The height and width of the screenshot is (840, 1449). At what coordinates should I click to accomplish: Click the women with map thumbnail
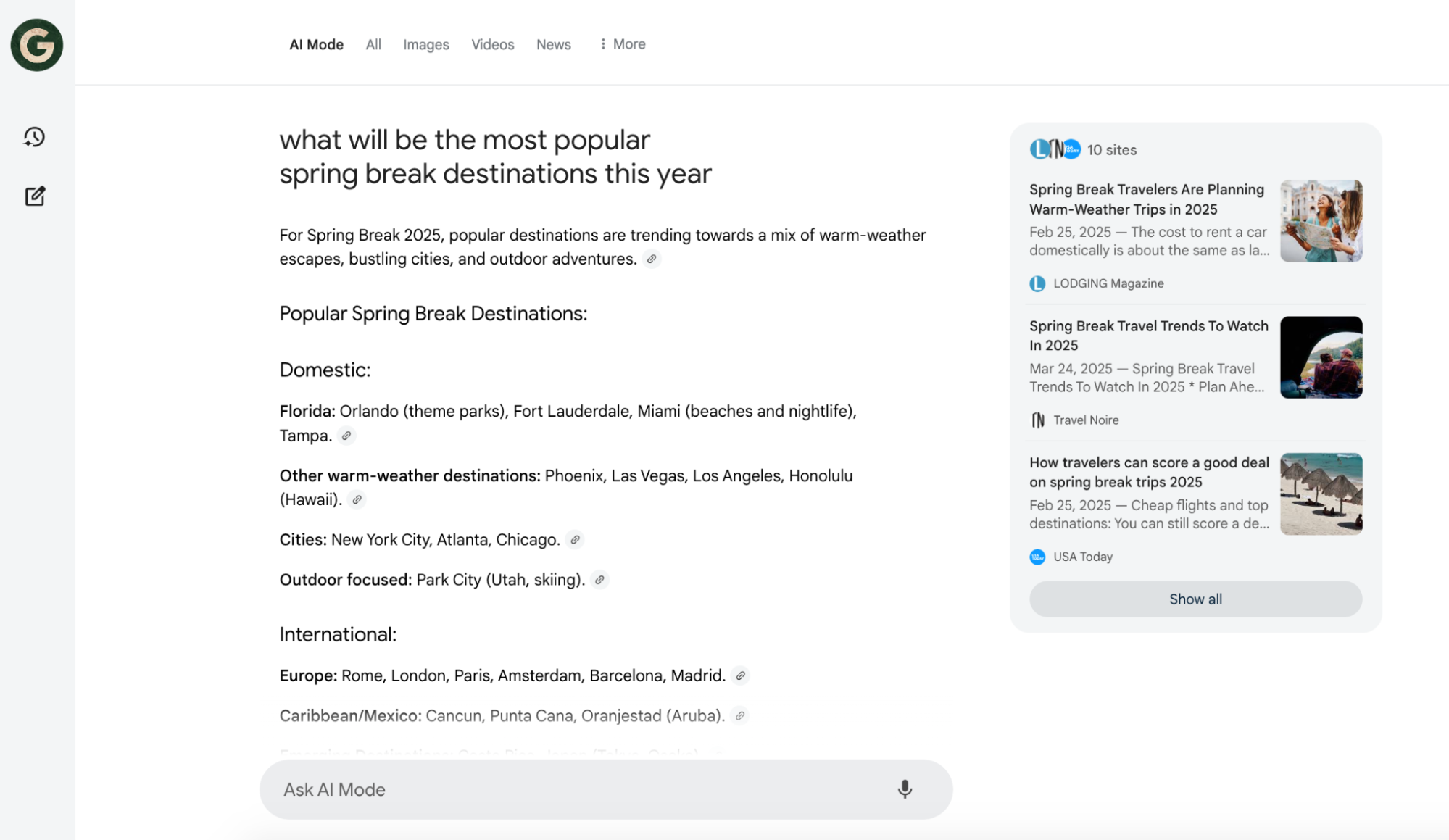pos(1321,221)
